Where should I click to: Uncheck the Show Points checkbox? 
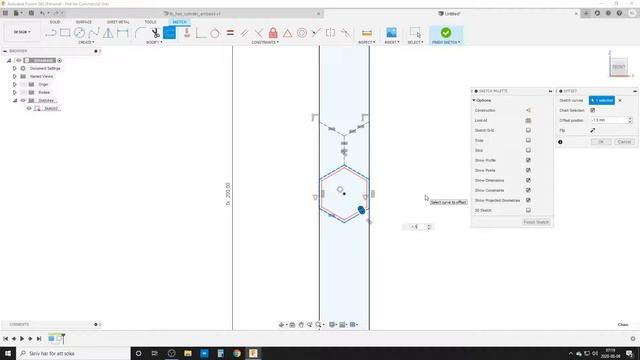click(528, 170)
